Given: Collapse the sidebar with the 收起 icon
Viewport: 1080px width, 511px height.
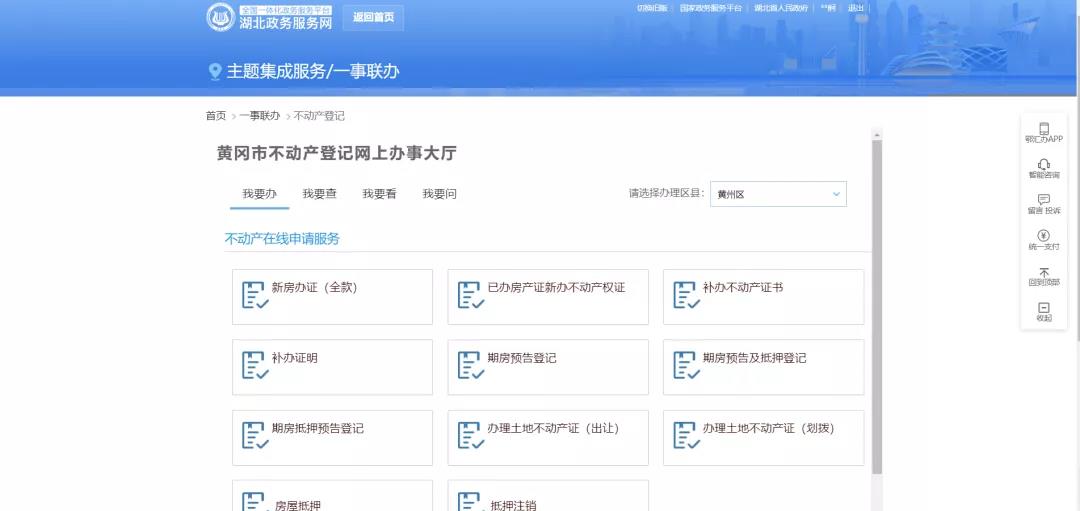Looking at the screenshot, I should click(1043, 308).
